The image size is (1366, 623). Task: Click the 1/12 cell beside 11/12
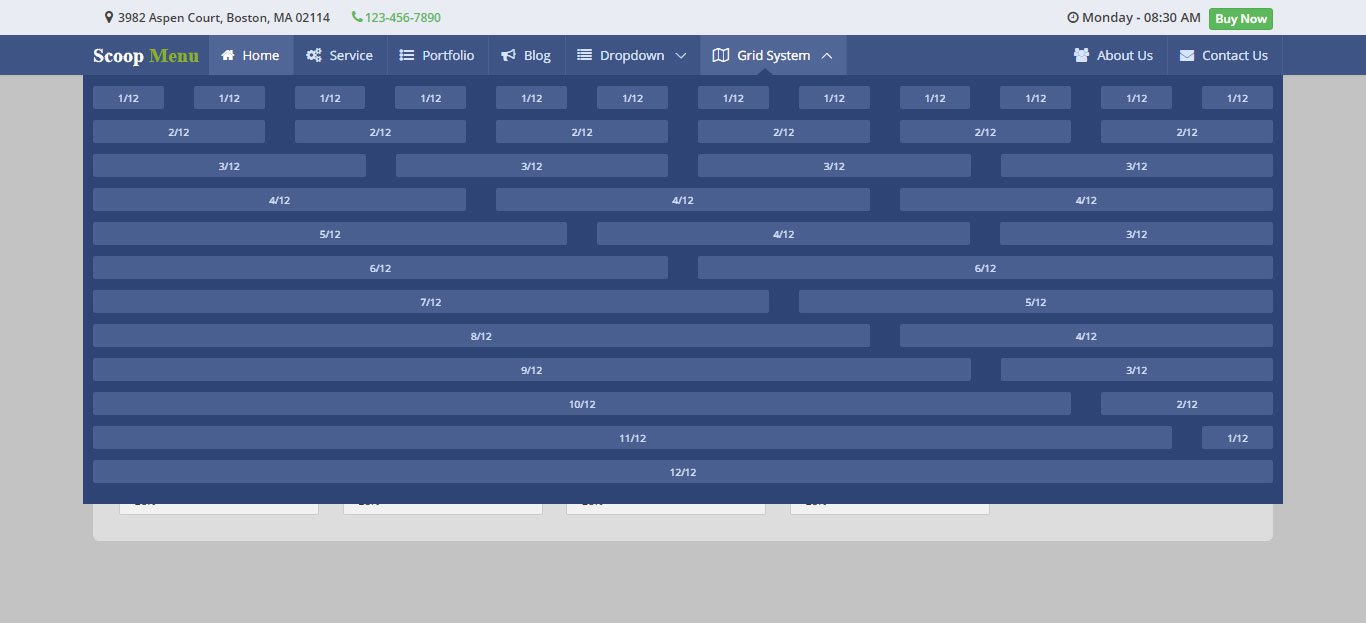(x=1238, y=438)
